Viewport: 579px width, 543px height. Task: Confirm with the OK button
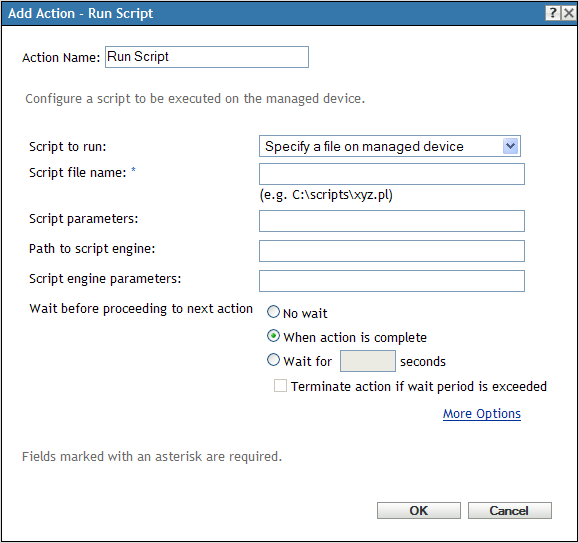(x=419, y=511)
